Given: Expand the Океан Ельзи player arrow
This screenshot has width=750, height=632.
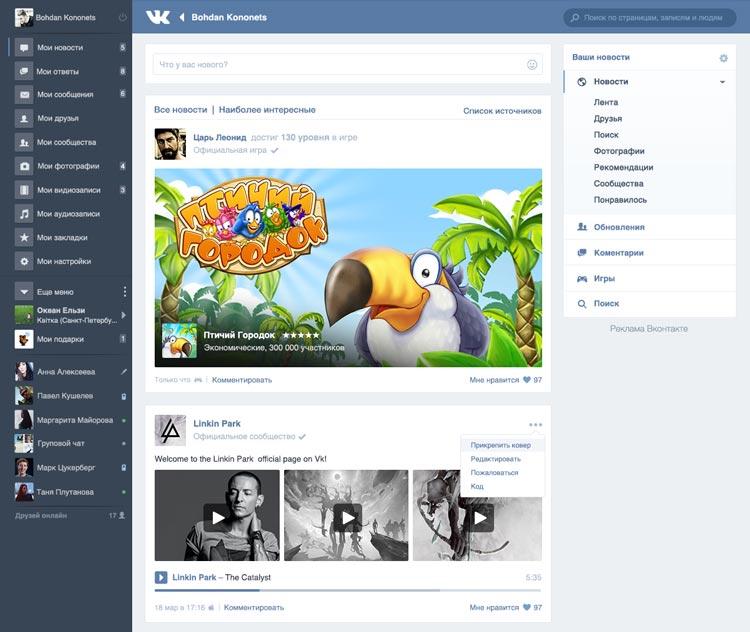Looking at the screenshot, I should coord(123,315).
